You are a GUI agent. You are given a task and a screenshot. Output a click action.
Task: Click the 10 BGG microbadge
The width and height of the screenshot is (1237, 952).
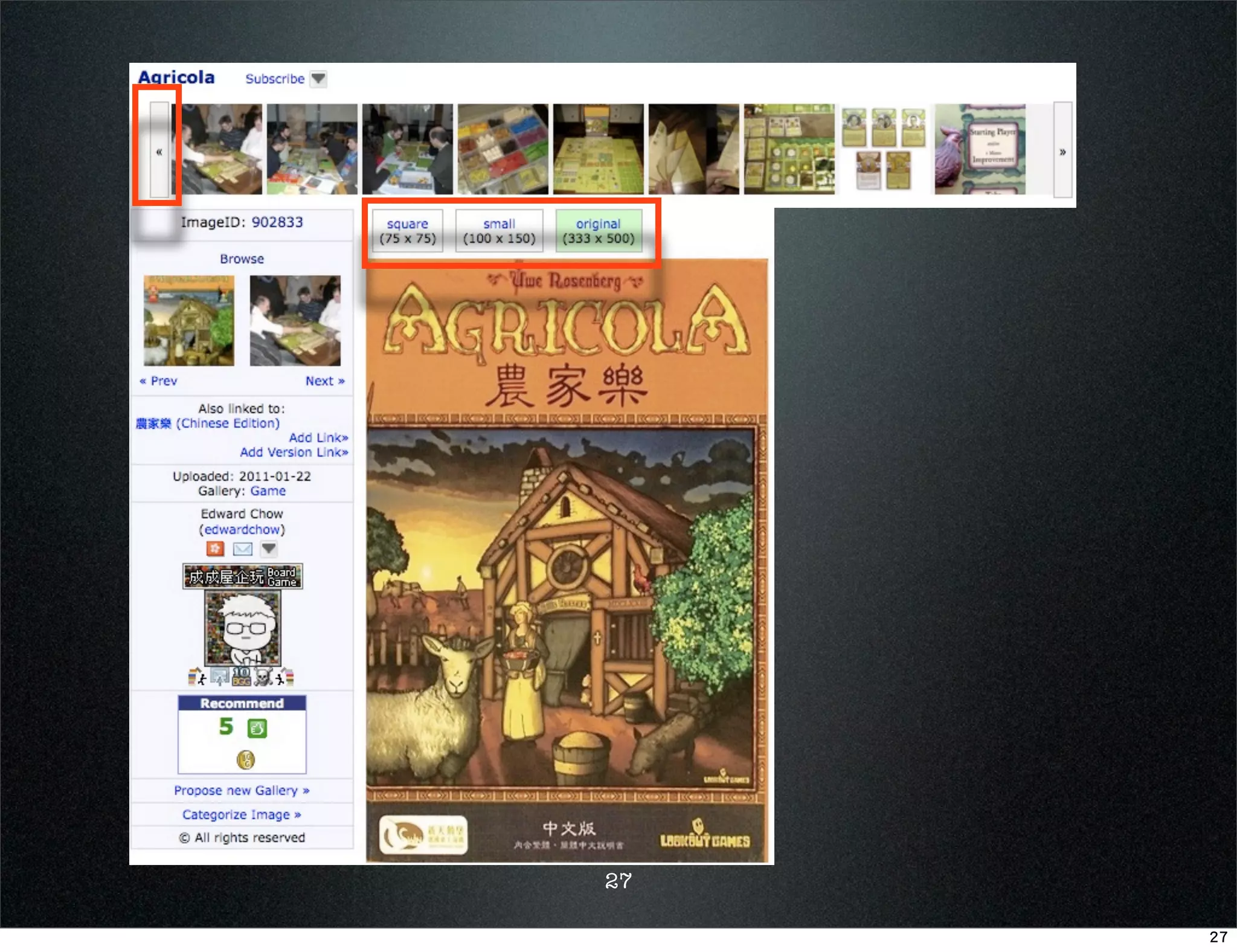point(241,677)
